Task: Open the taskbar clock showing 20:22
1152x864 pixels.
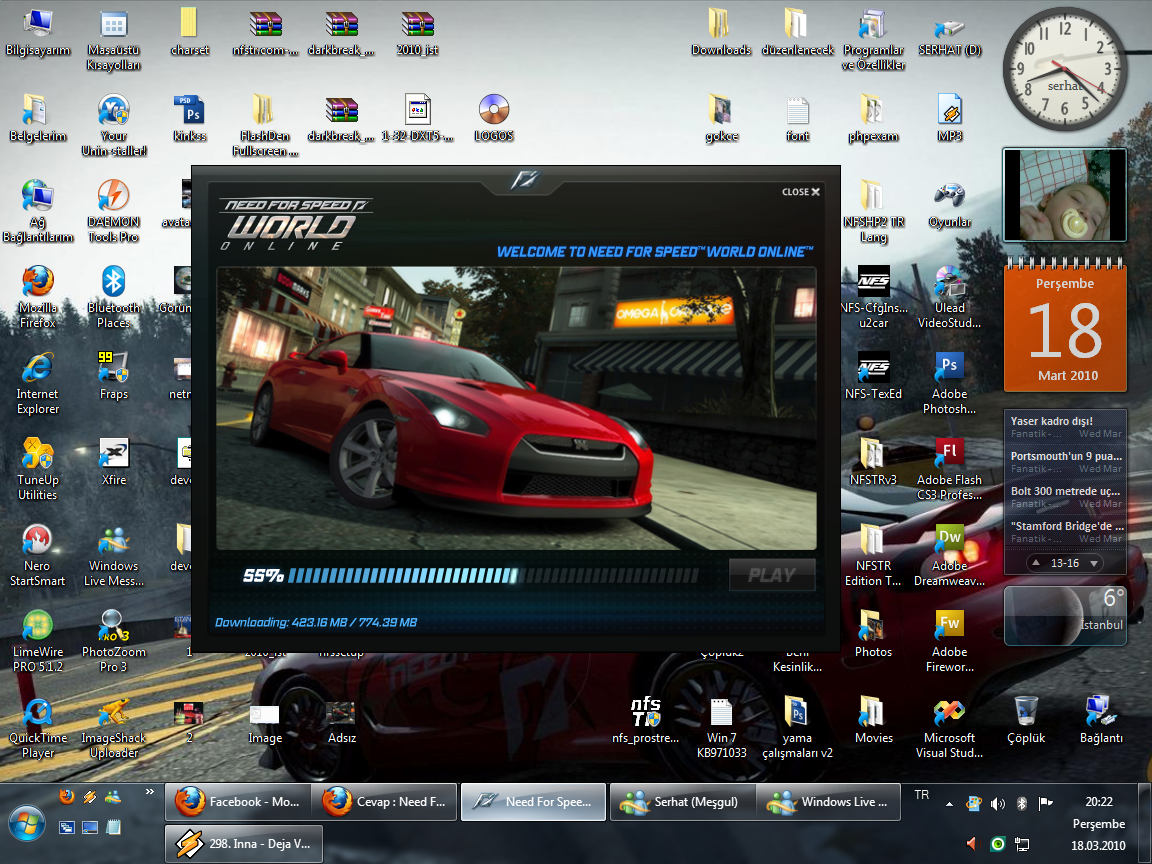Action: point(1098,802)
